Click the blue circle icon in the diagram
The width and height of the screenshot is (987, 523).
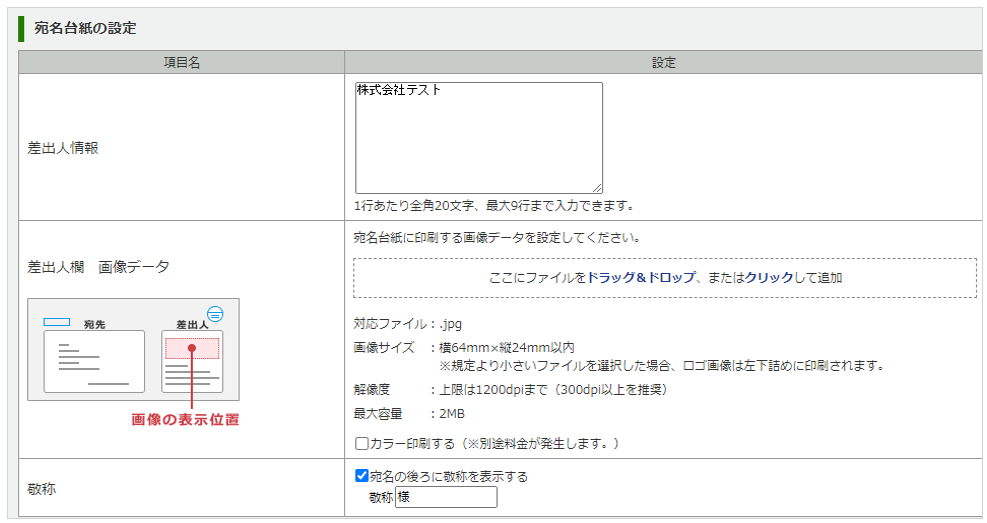214,313
